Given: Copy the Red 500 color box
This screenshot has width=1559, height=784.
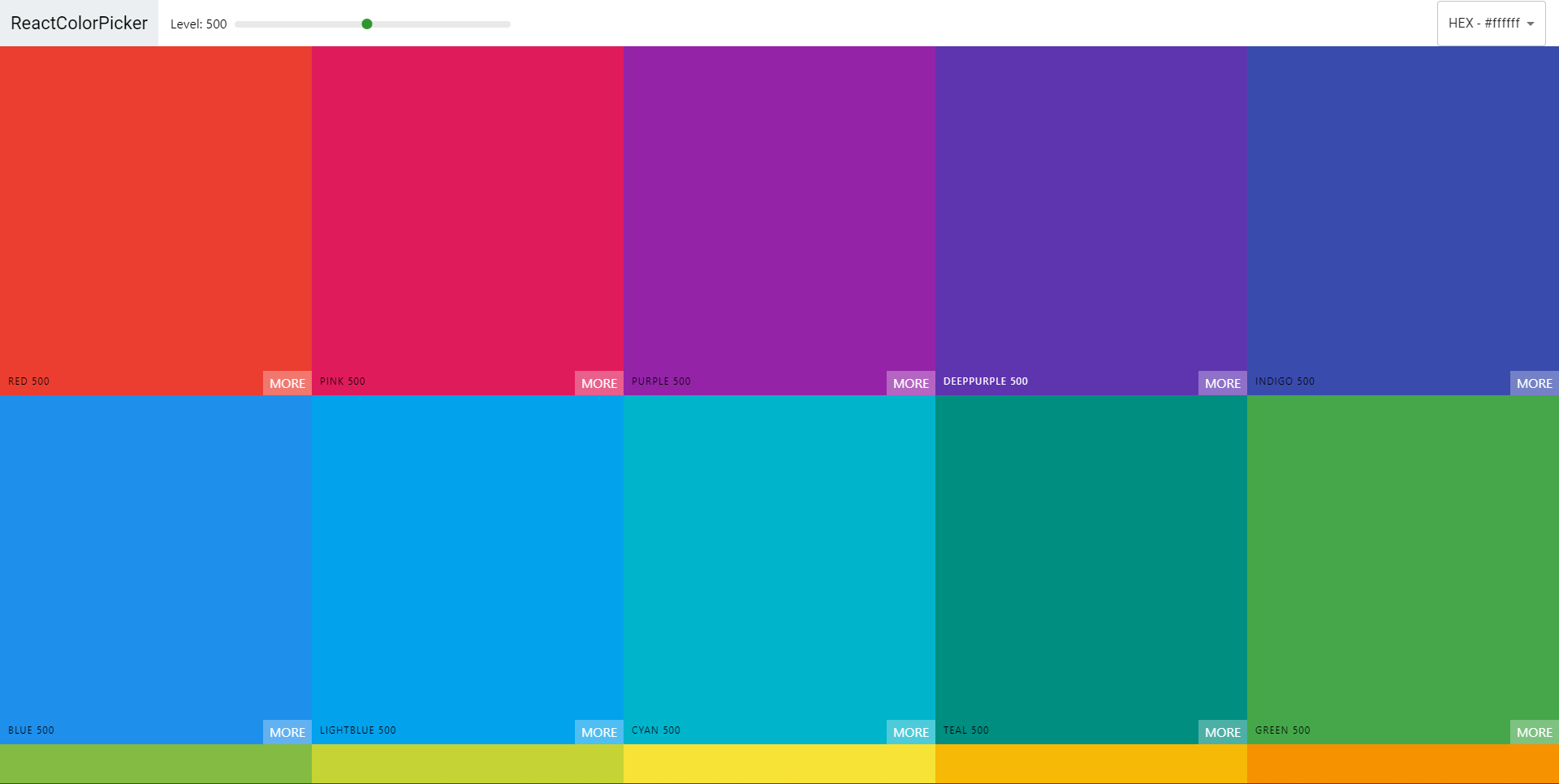Looking at the screenshot, I should pos(156,211).
